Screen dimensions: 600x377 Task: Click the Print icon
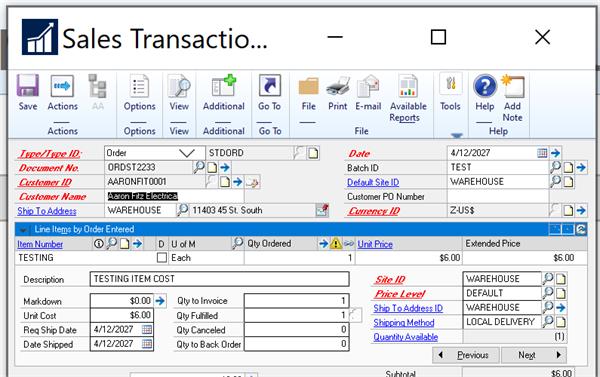338,92
